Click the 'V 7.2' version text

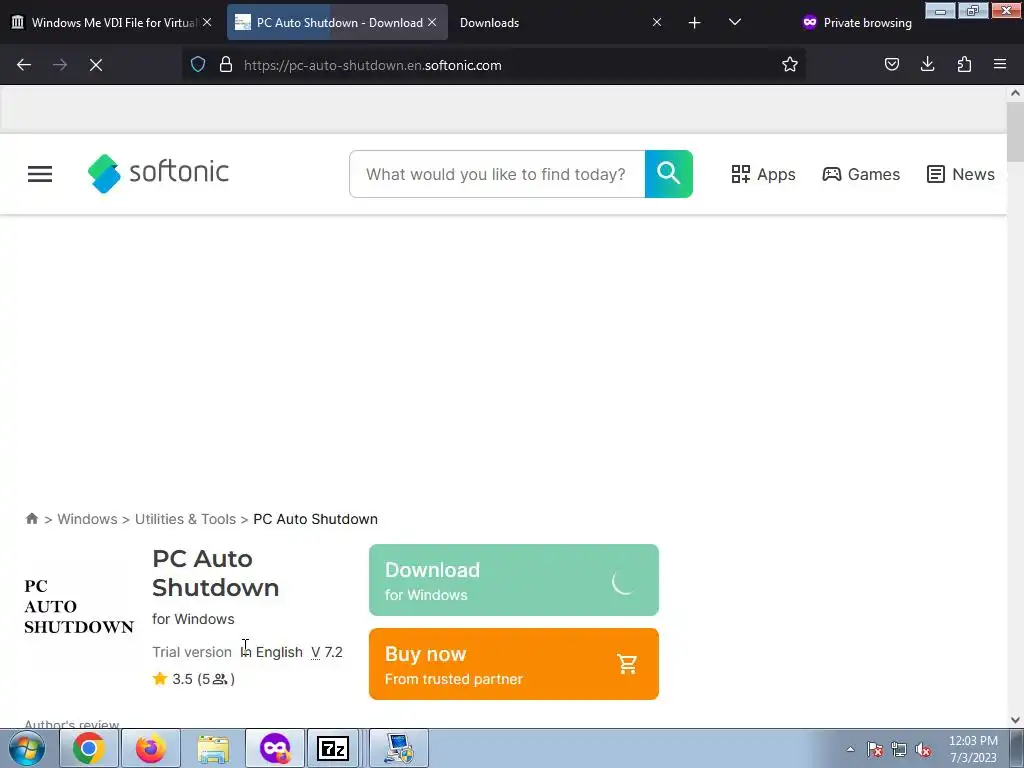pyautogui.click(x=327, y=652)
